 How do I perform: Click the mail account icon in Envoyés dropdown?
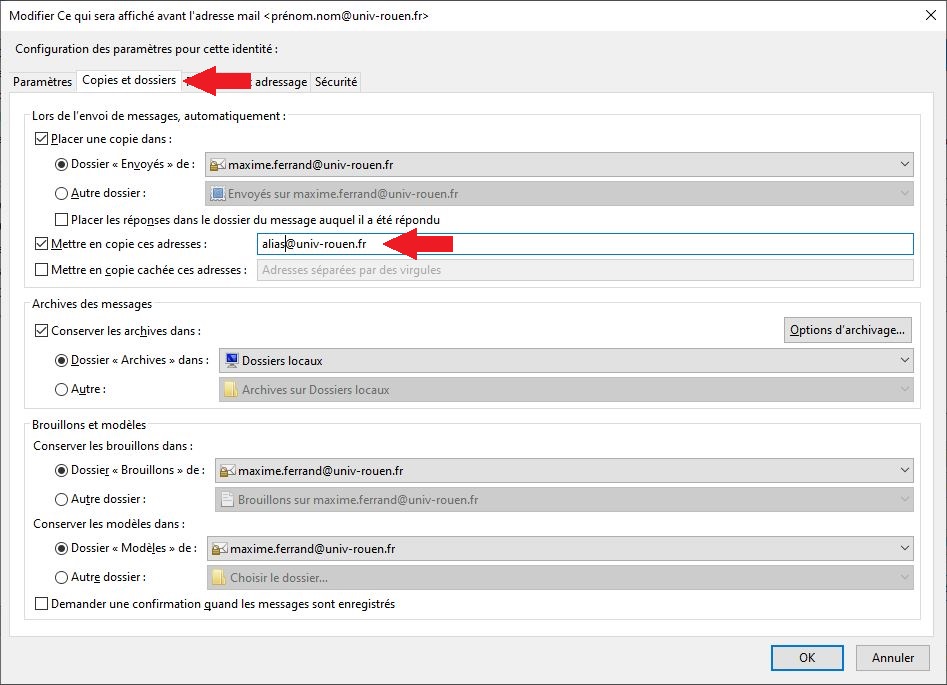point(218,165)
